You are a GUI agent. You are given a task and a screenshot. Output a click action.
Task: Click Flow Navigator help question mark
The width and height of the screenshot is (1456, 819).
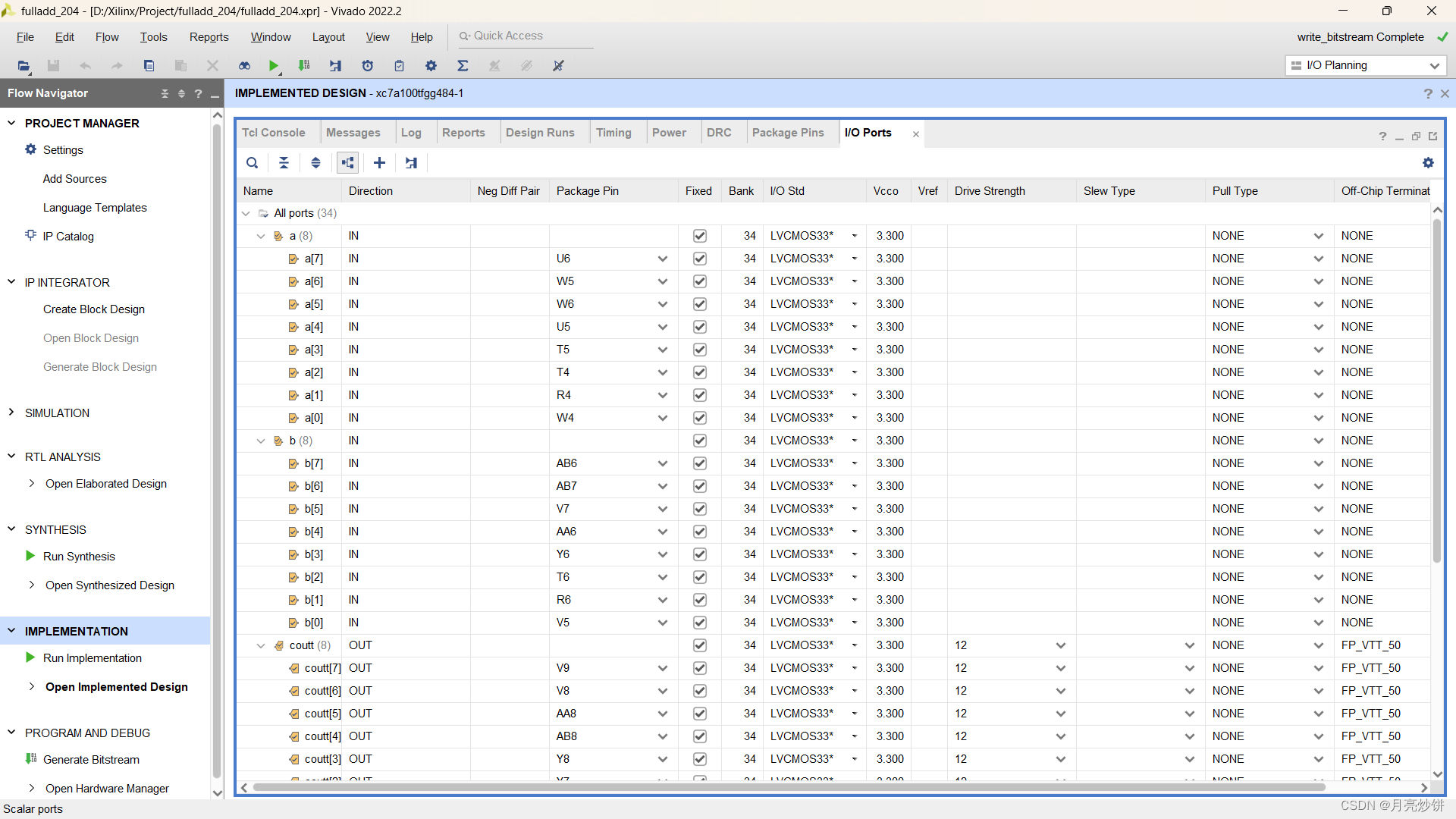coord(198,93)
